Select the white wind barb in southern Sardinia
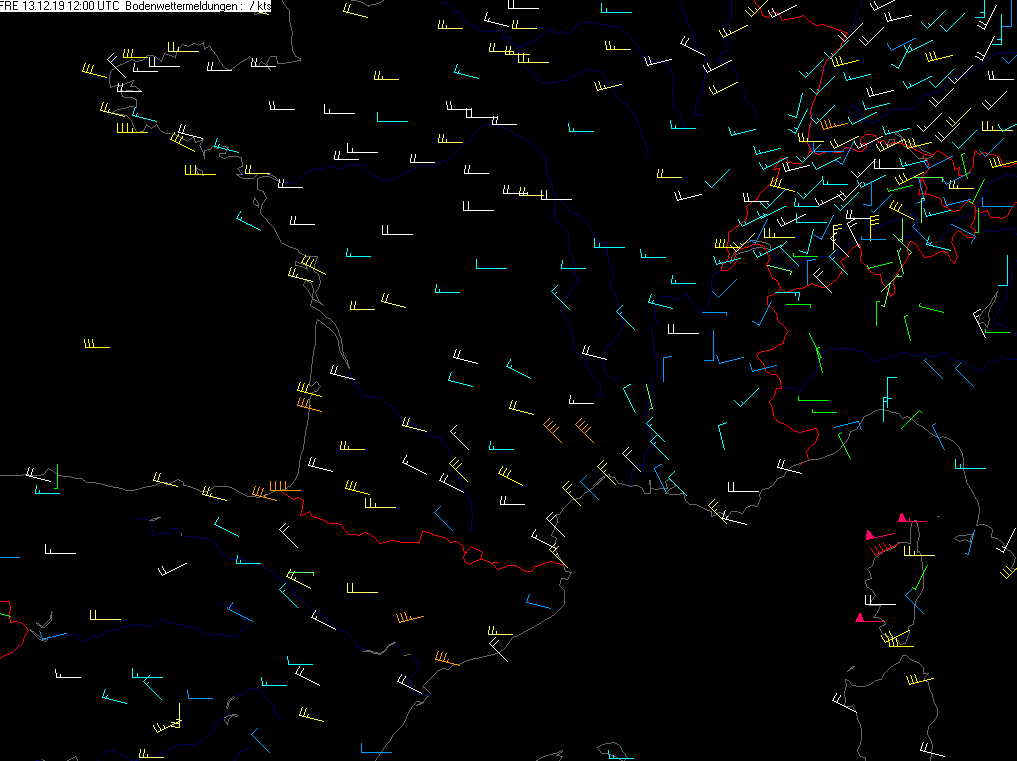The width and height of the screenshot is (1017, 761). [x=932, y=751]
